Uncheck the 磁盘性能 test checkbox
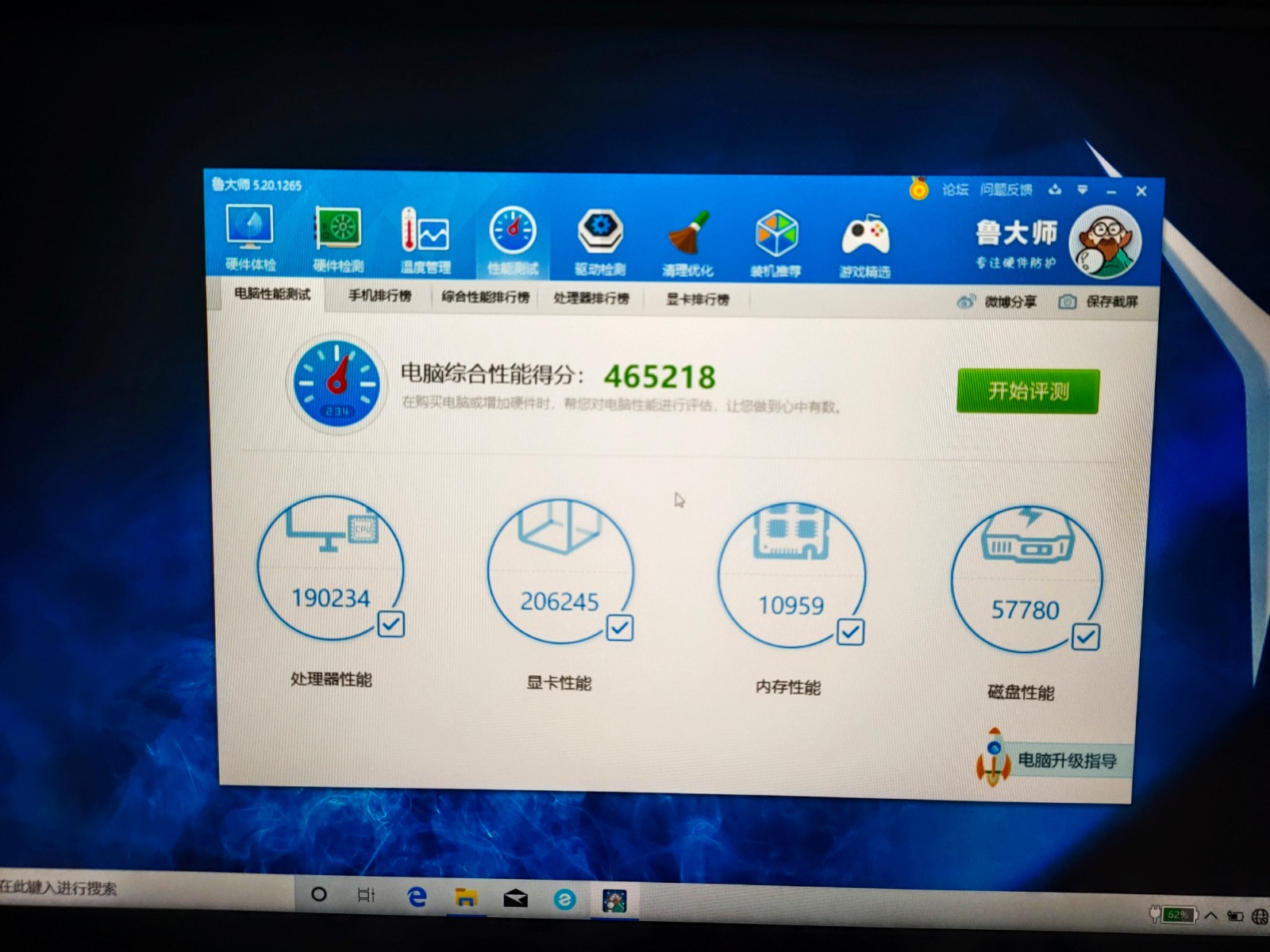This screenshot has height=952, width=1270. [x=1085, y=637]
